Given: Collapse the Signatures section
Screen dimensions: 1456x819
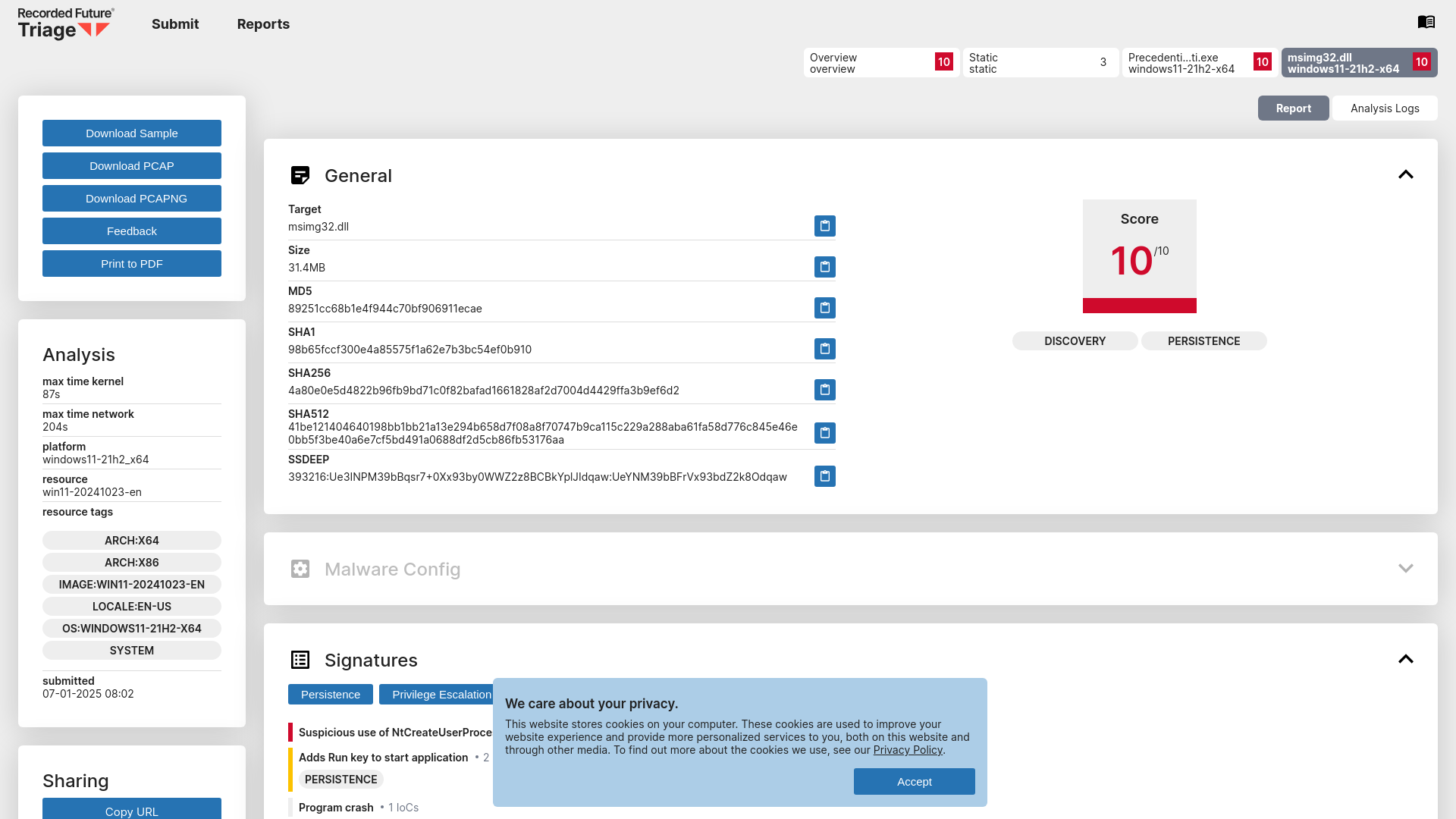Looking at the screenshot, I should point(1405,659).
